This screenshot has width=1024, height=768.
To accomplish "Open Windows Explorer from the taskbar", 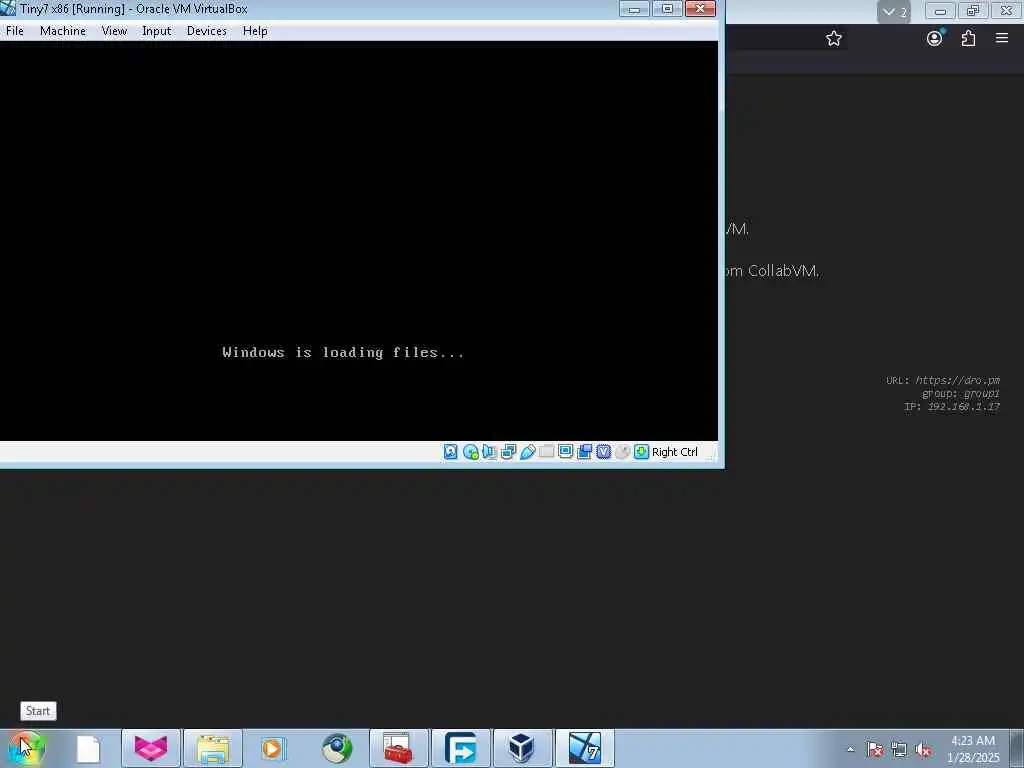I will (213, 748).
